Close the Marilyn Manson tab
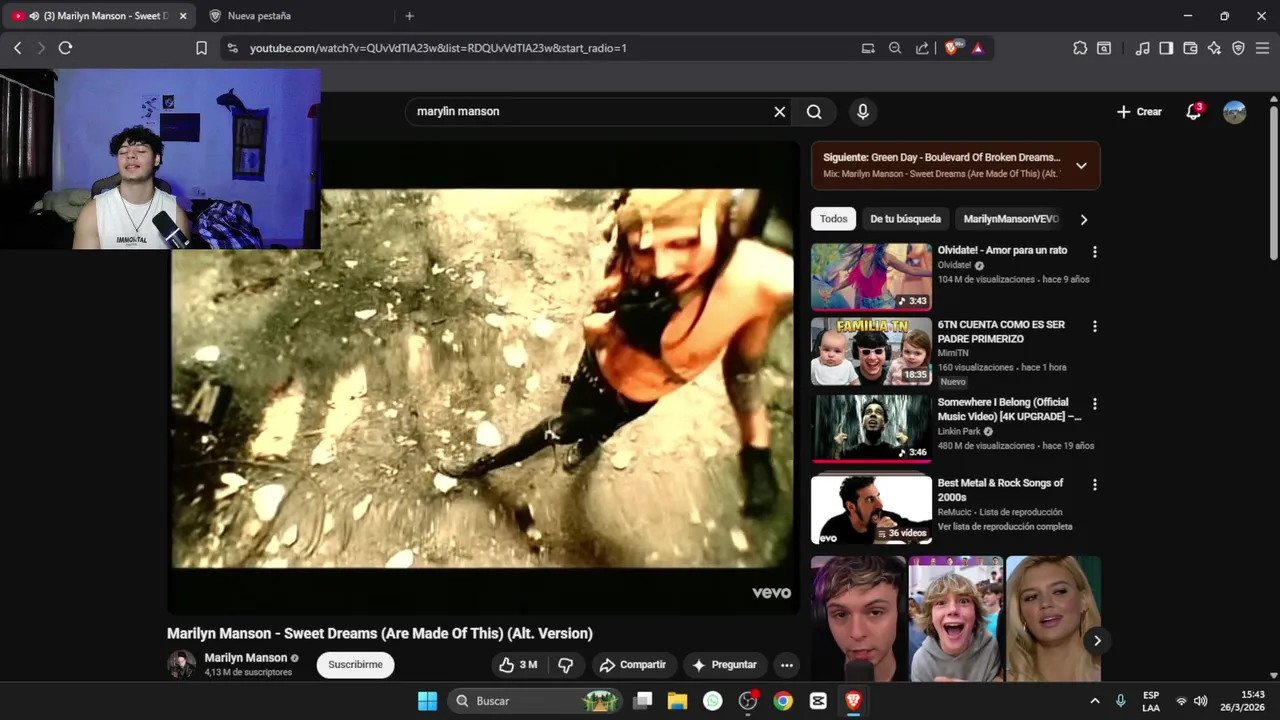The width and height of the screenshot is (1280, 720). (183, 16)
